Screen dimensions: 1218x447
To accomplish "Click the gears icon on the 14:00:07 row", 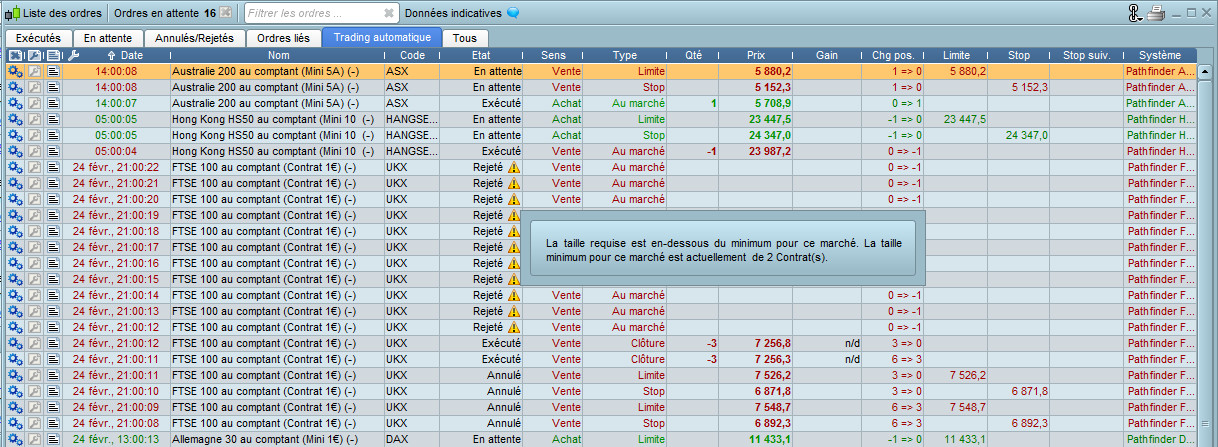I will [15, 103].
